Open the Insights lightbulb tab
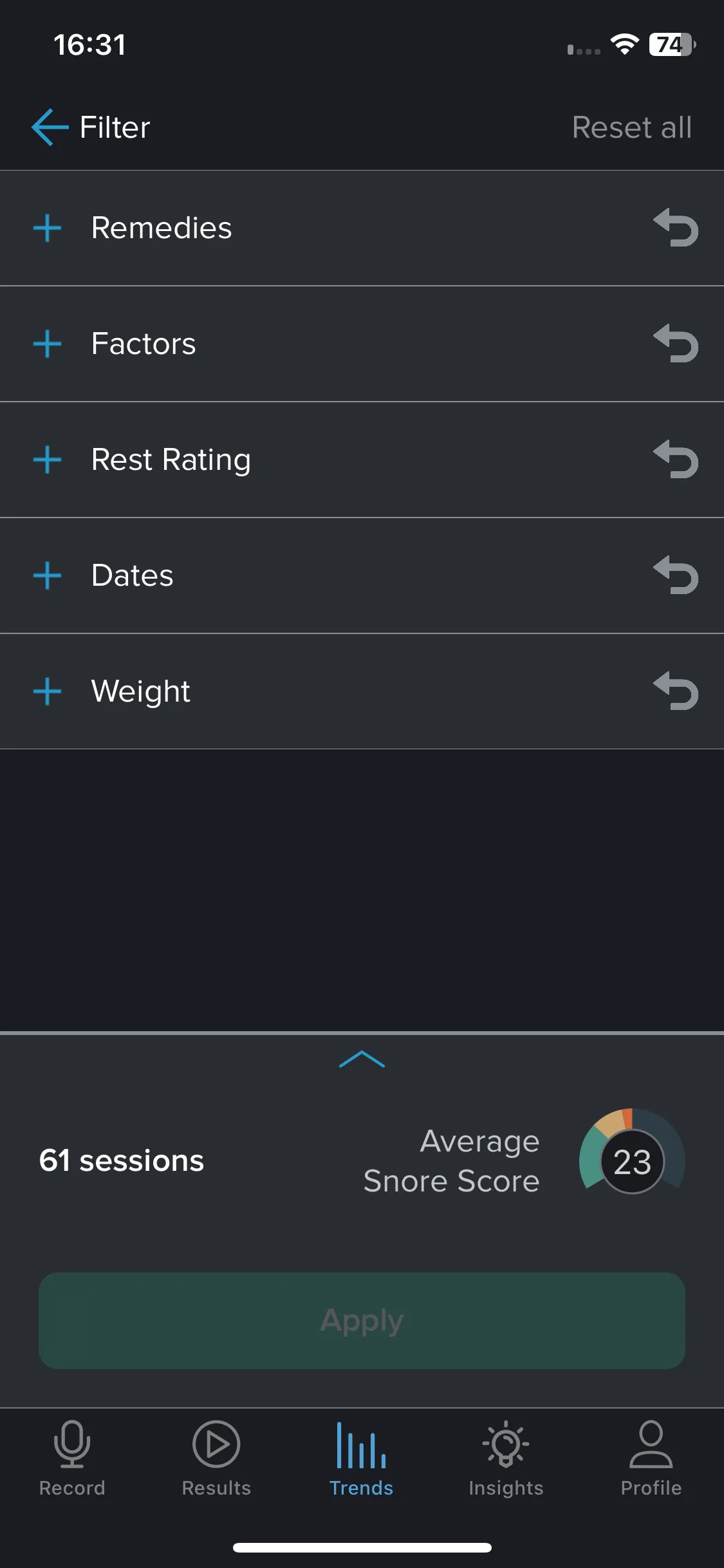Viewport: 724px width, 1568px height. tap(506, 1459)
